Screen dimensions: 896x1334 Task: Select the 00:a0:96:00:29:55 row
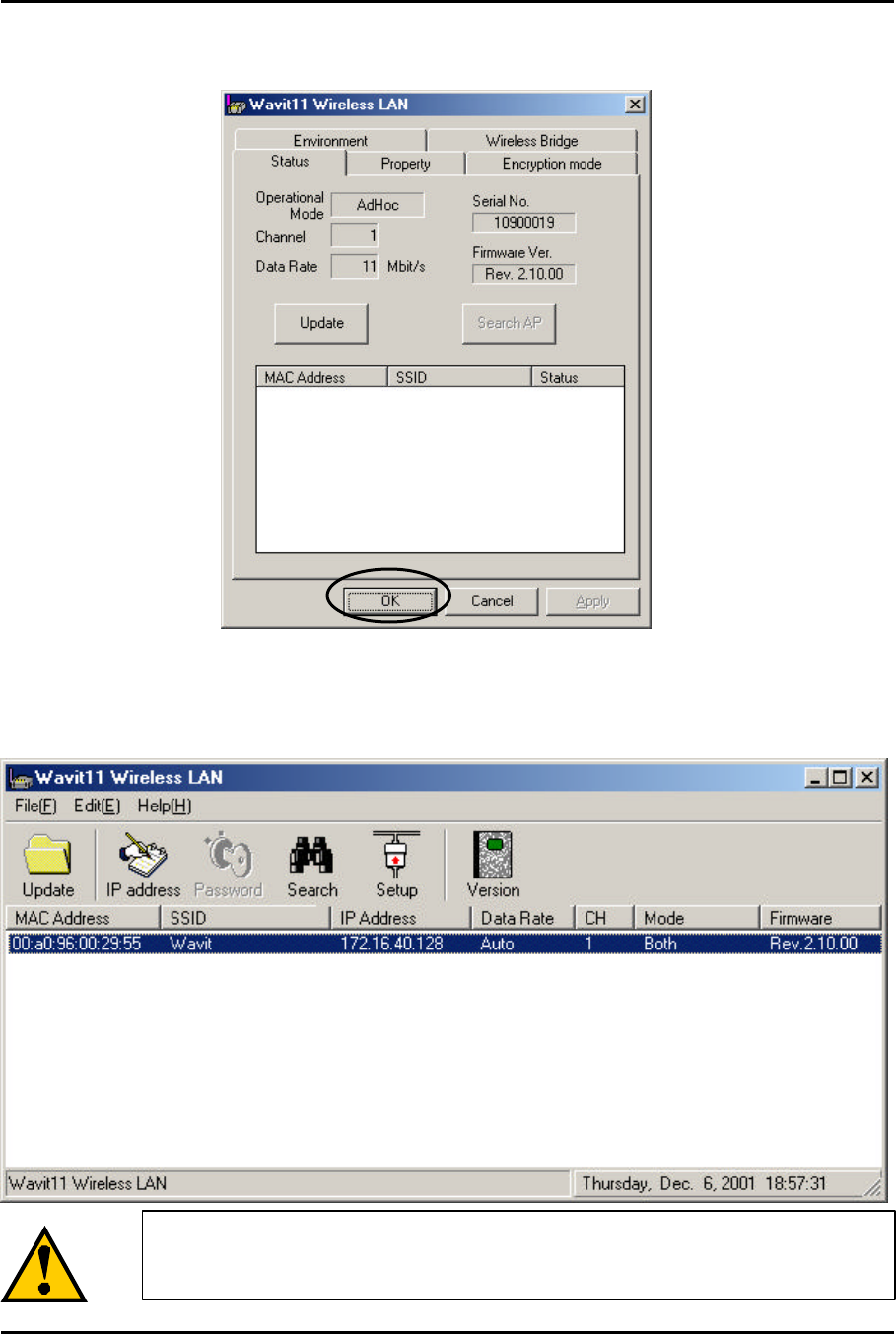(x=444, y=944)
